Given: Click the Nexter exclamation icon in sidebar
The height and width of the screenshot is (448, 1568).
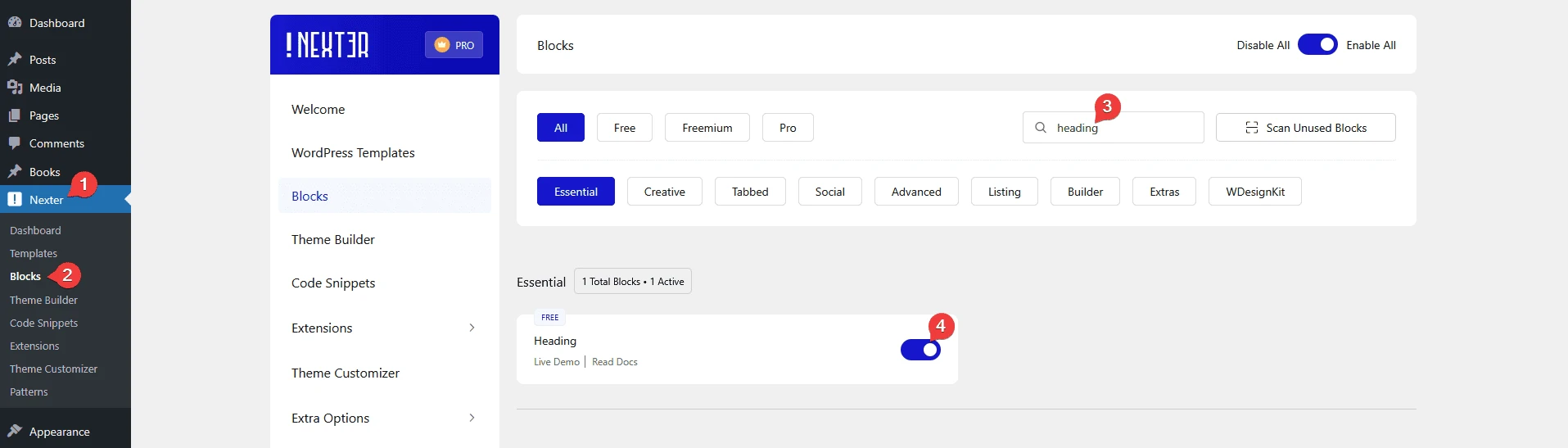Looking at the screenshot, I should [15, 199].
